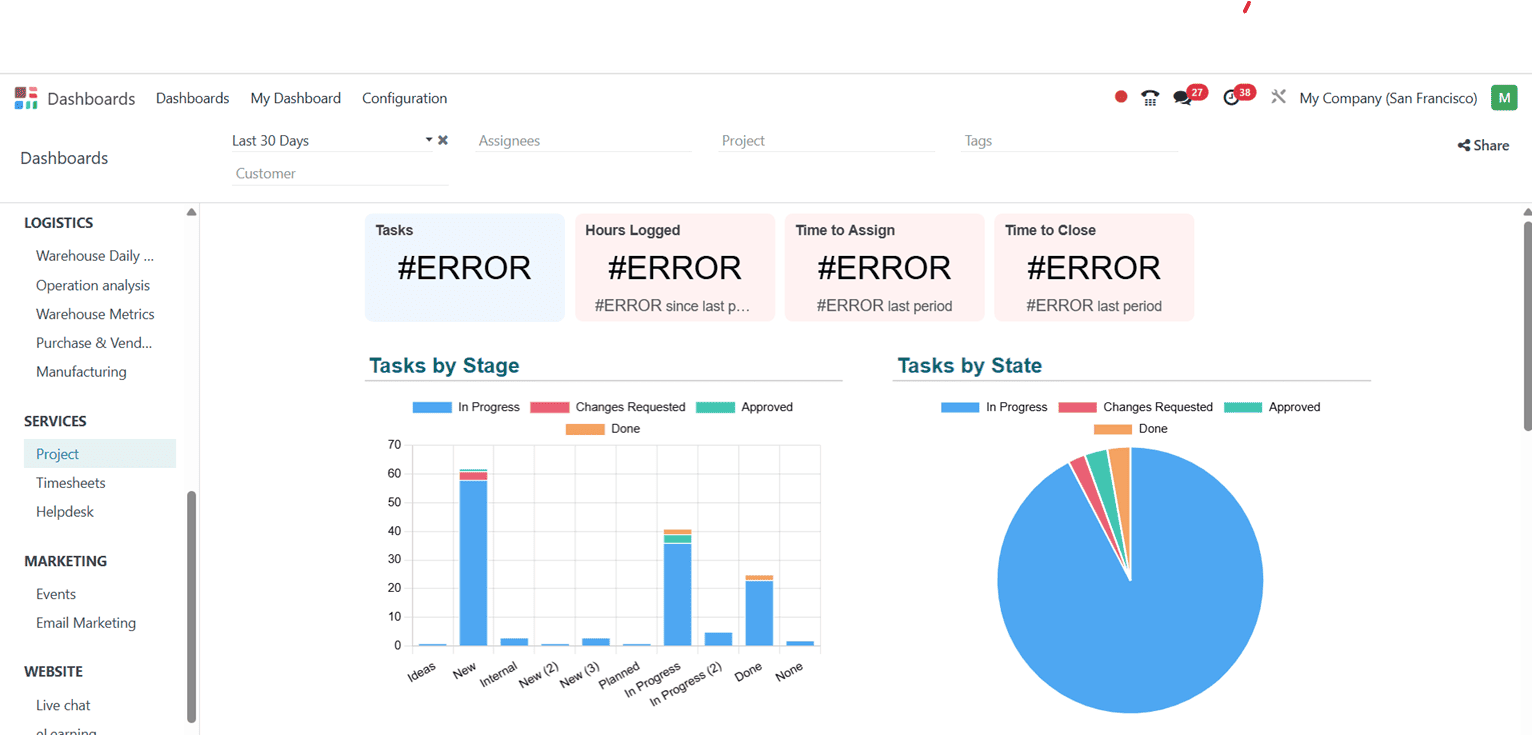Toggle Done legend in Tasks by Stage
This screenshot has width=1532, height=735.
tap(603, 429)
